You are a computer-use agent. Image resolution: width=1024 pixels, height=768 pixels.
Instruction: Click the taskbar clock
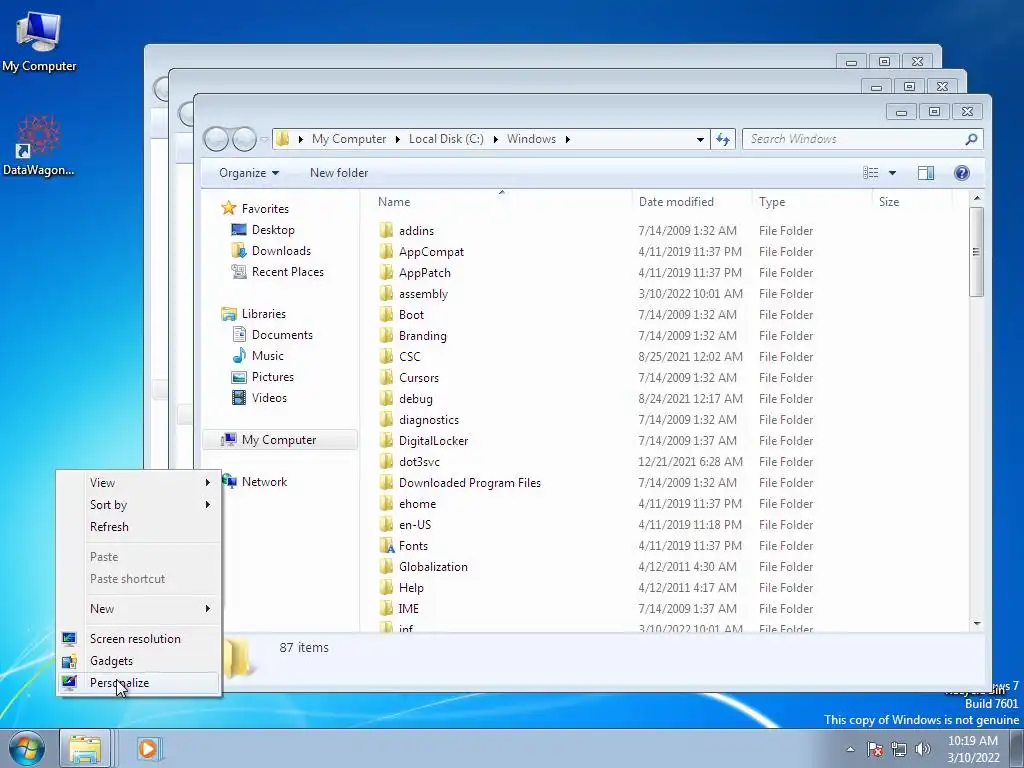973,749
